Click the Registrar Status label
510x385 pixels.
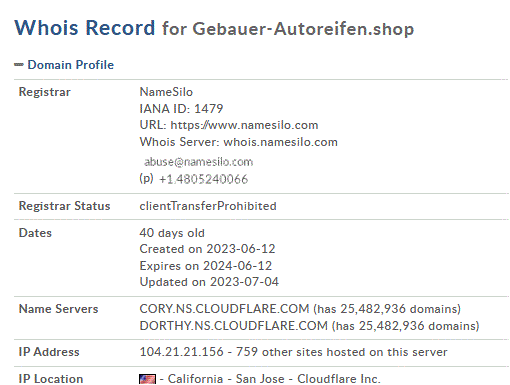[64, 206]
